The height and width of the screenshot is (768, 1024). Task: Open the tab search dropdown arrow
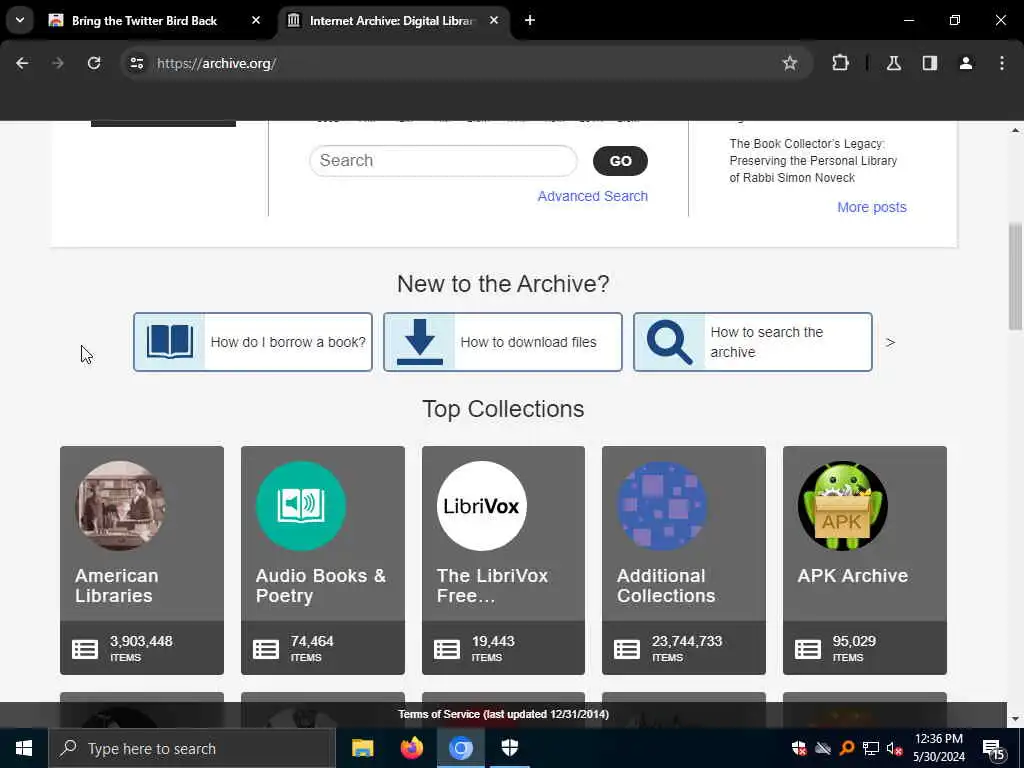pos(20,20)
